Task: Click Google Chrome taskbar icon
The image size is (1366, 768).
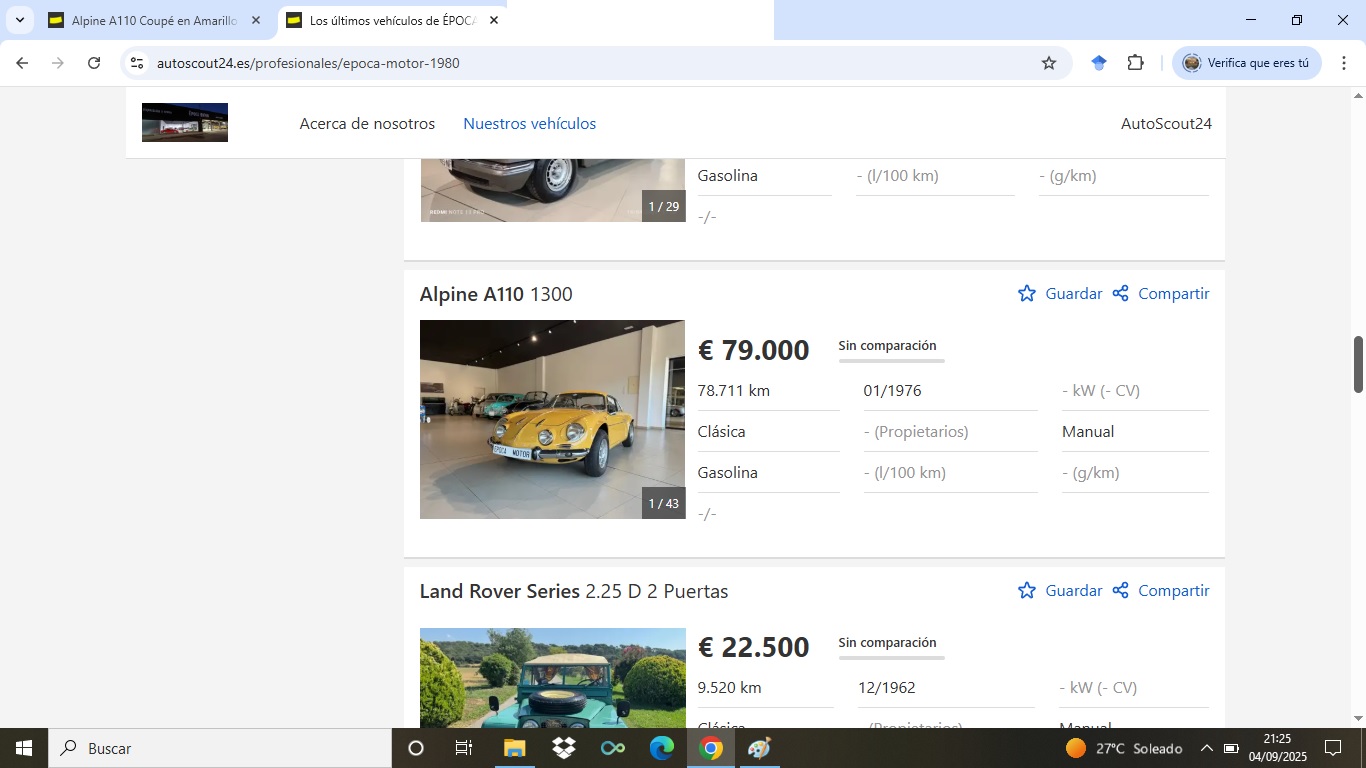Action: coord(711,748)
